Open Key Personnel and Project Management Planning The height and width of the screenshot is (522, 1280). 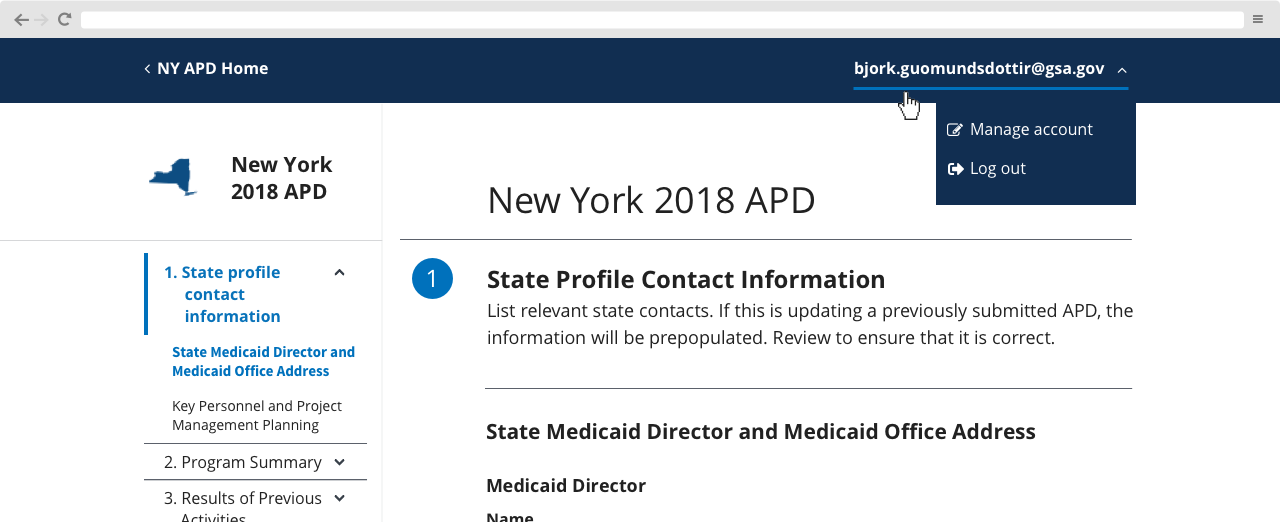(x=257, y=415)
